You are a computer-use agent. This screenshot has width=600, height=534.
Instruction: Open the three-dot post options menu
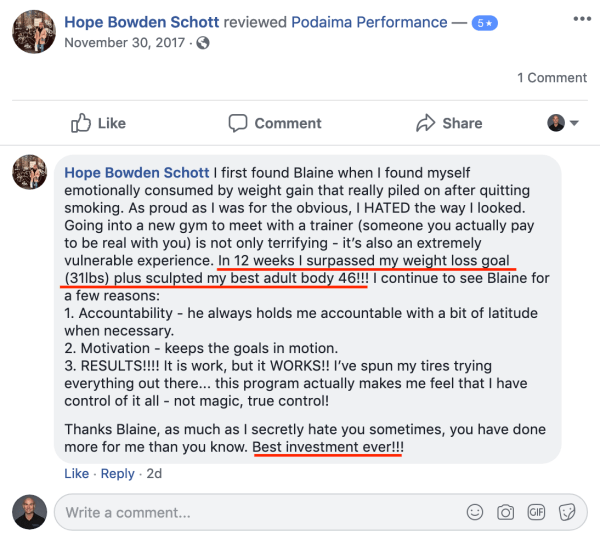pyautogui.click(x=582, y=19)
